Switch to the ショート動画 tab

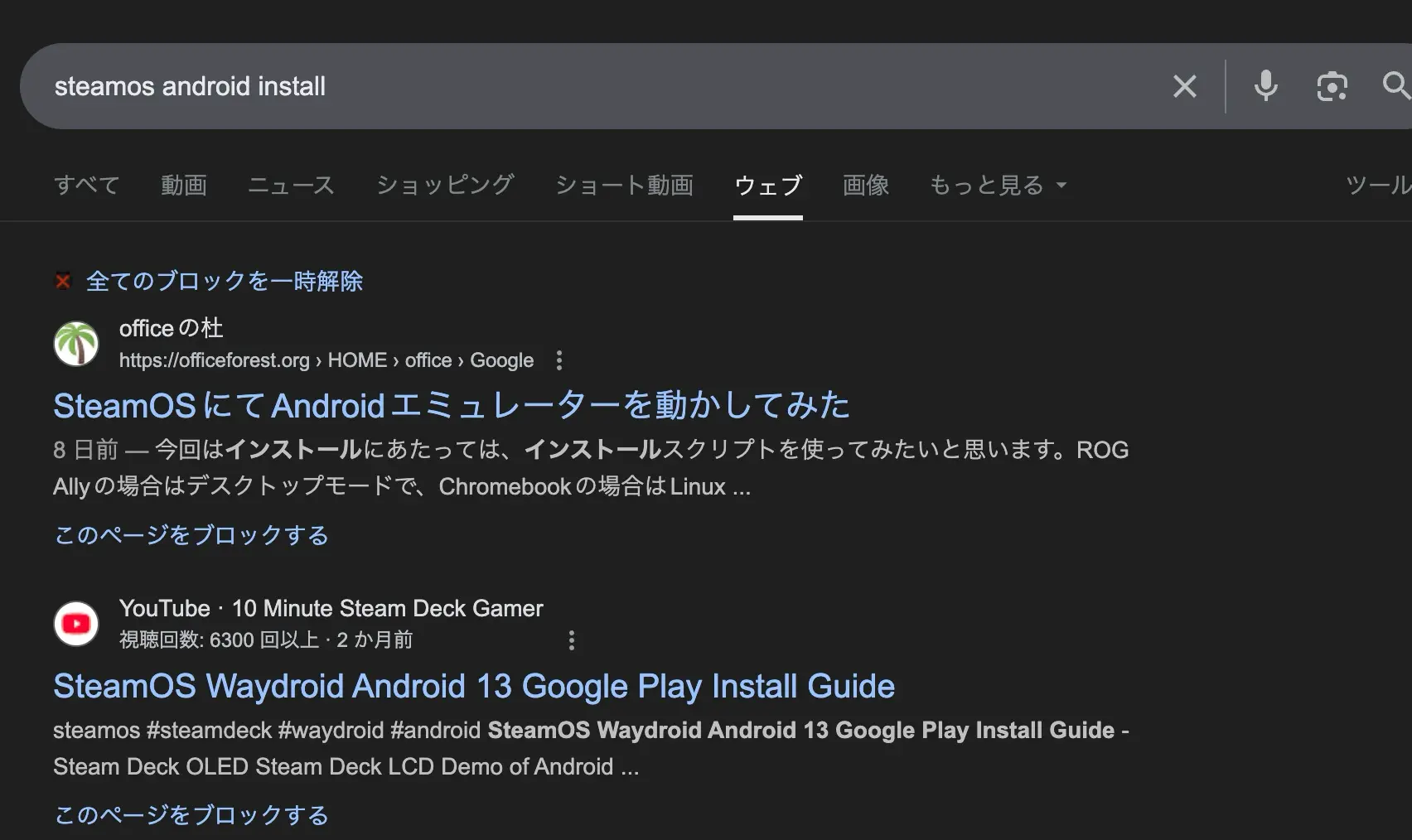[x=624, y=185]
